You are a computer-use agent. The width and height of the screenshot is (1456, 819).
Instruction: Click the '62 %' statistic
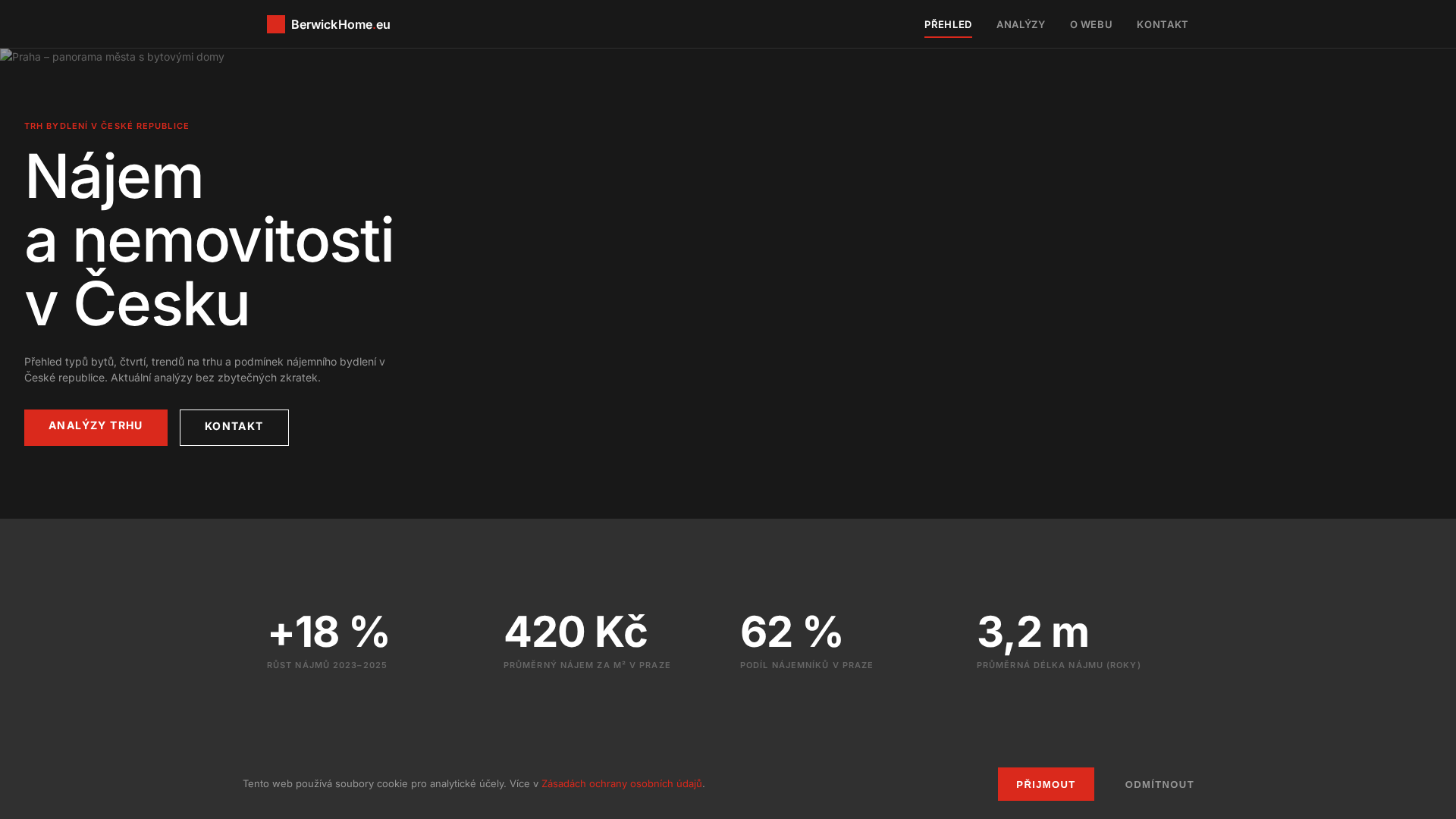(791, 631)
